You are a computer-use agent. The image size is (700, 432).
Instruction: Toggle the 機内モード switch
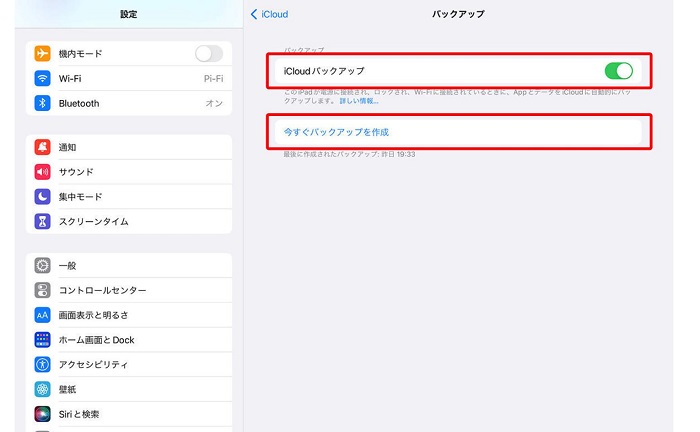pos(209,54)
